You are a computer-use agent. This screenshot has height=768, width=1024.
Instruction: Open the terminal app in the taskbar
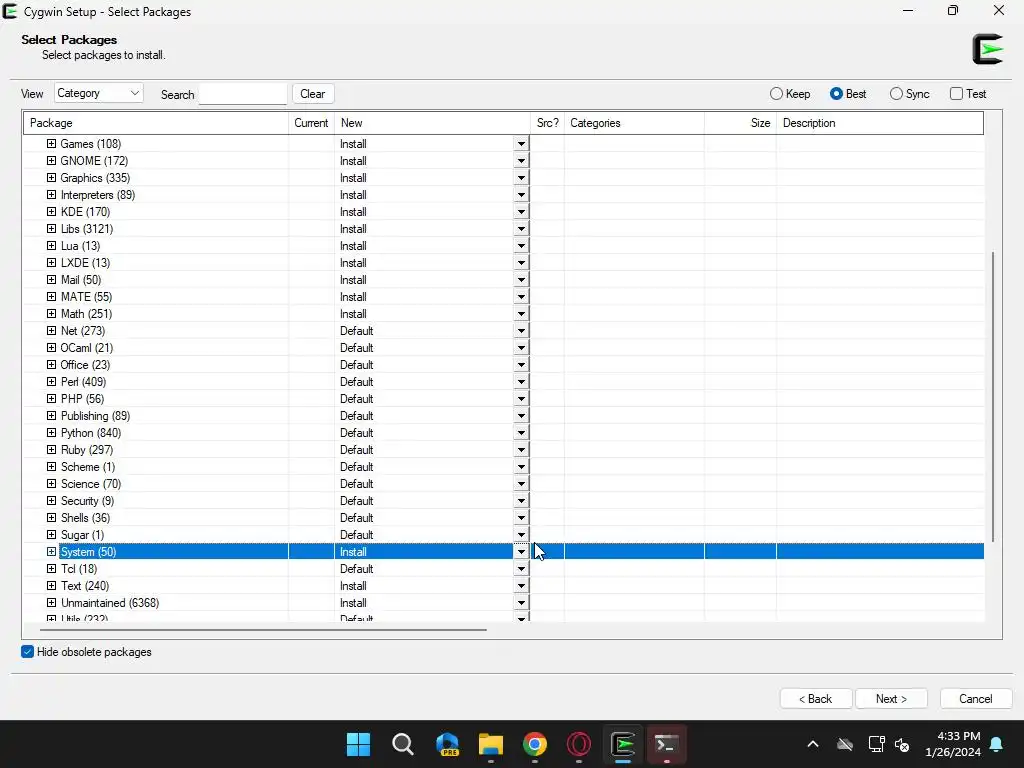tap(666, 744)
